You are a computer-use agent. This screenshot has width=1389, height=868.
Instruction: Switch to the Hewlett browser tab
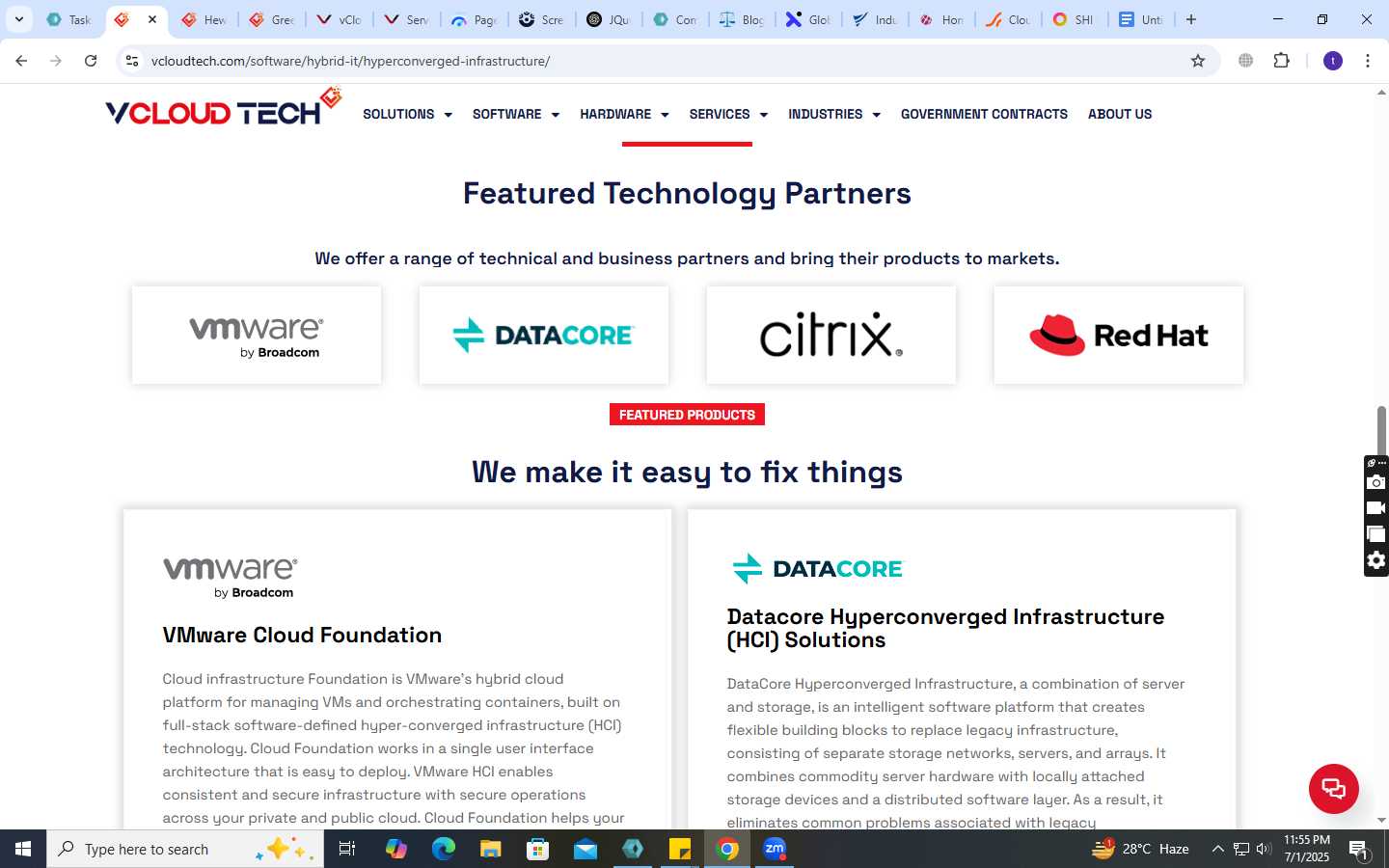pos(204,19)
